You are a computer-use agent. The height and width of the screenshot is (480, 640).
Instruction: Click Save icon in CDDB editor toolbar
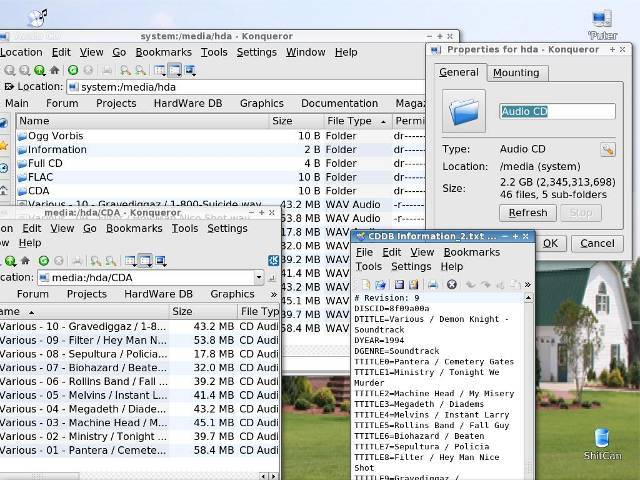(399, 284)
